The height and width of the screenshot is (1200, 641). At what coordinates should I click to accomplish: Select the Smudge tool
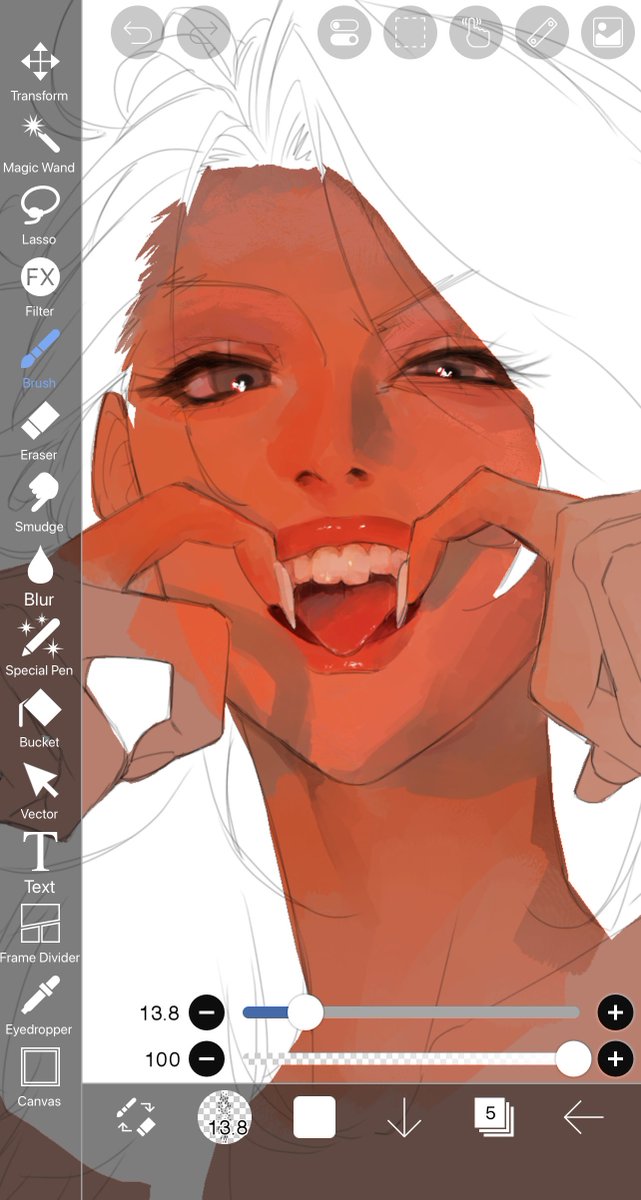click(40, 503)
